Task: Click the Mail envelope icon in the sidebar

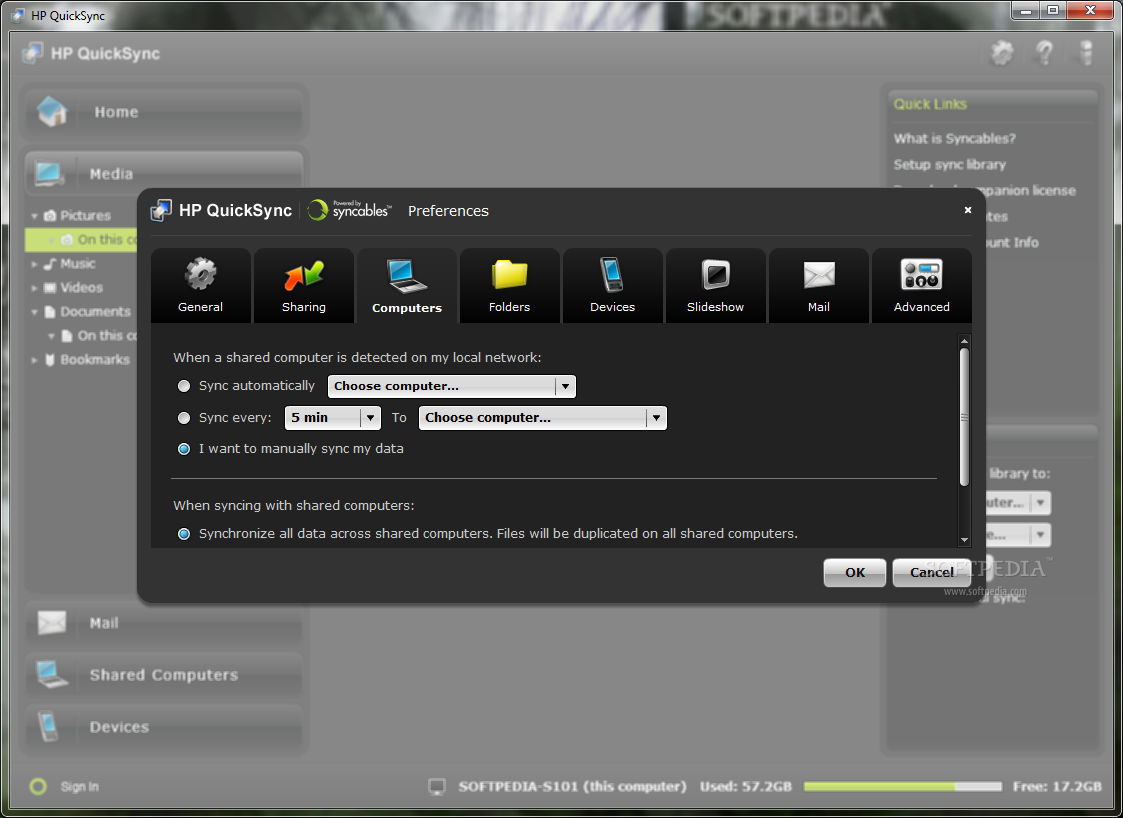Action: pos(52,622)
